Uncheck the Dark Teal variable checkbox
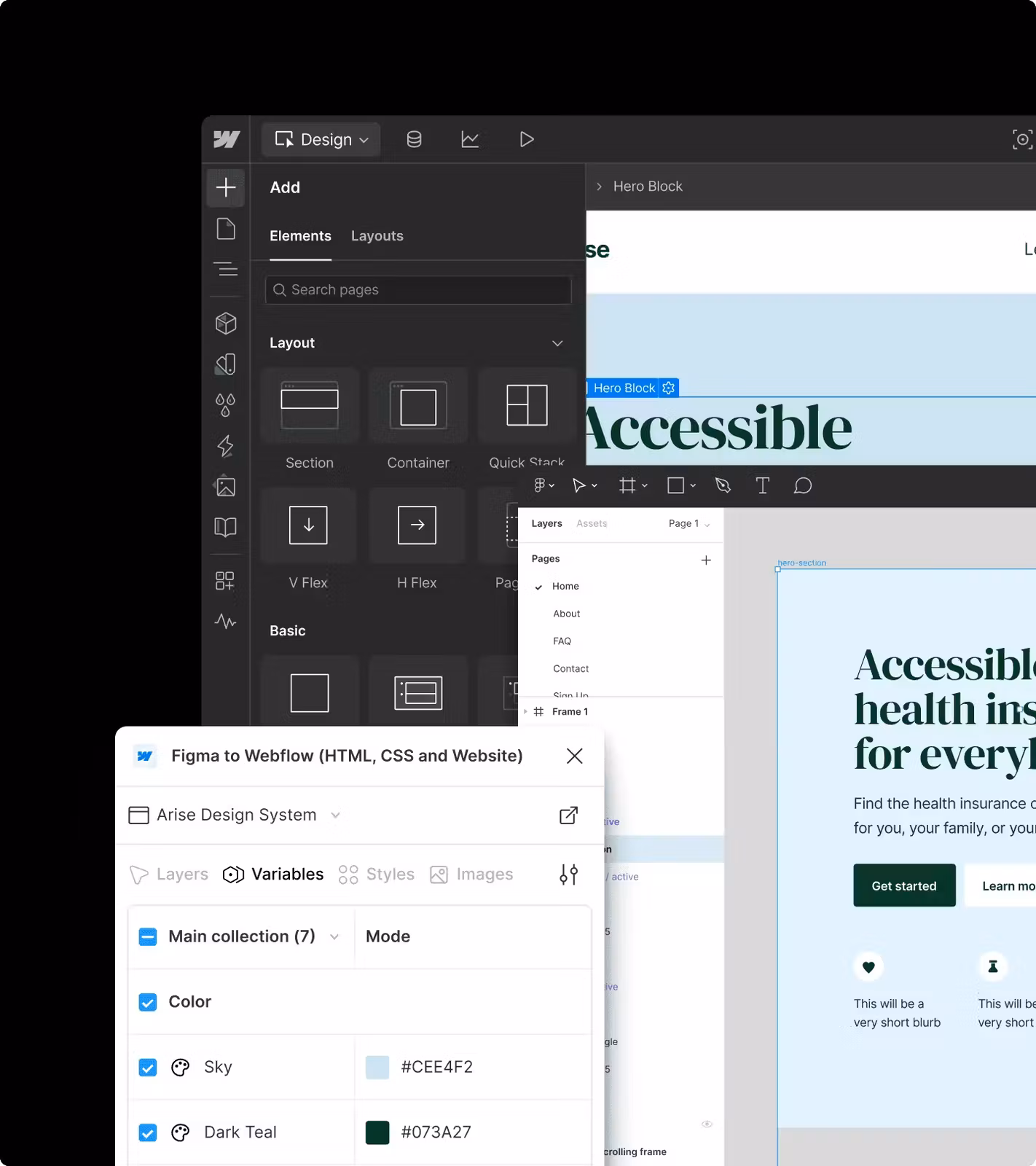The height and width of the screenshot is (1166, 1036). point(148,1132)
